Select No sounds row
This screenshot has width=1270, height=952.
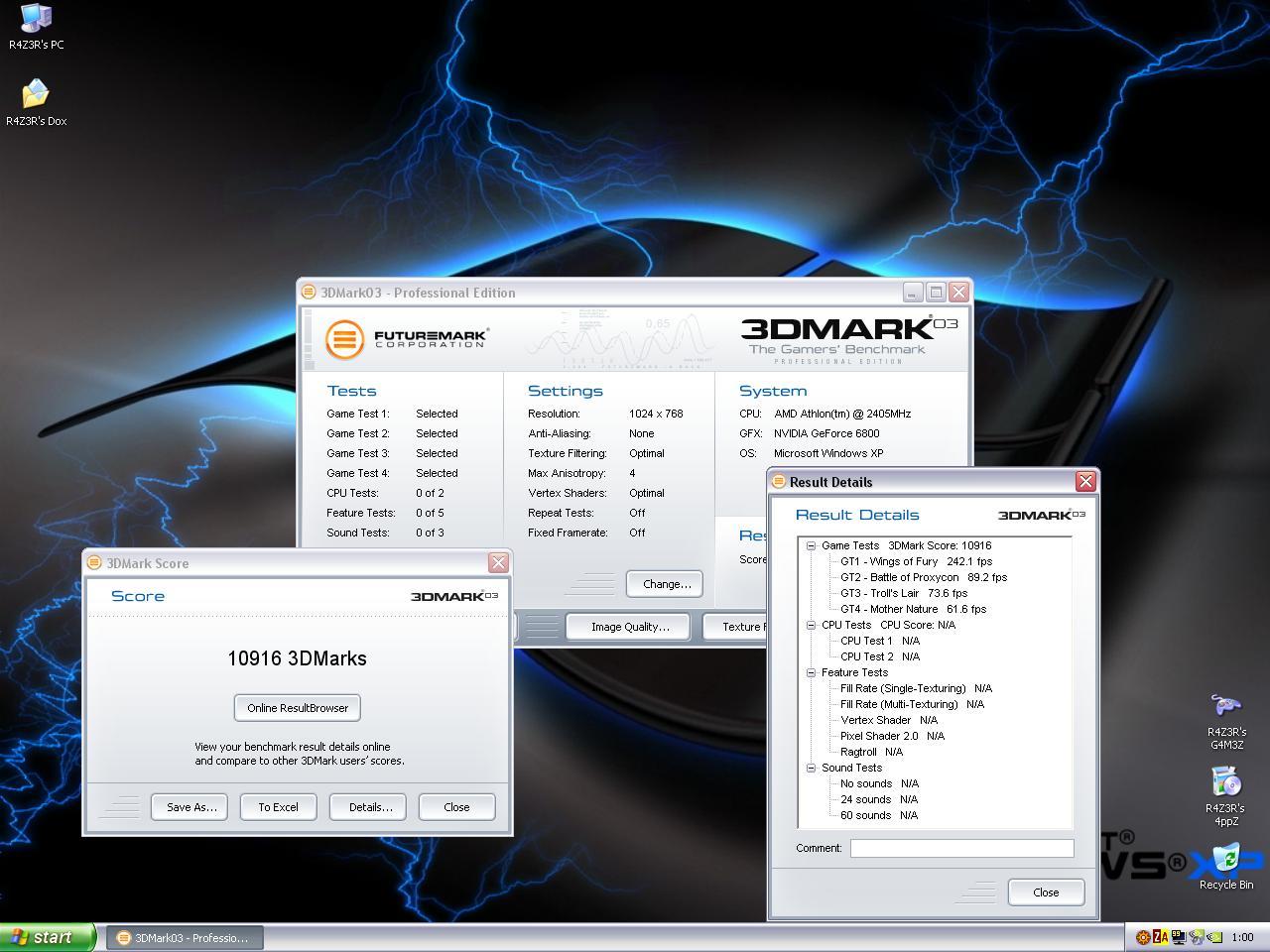(x=879, y=783)
